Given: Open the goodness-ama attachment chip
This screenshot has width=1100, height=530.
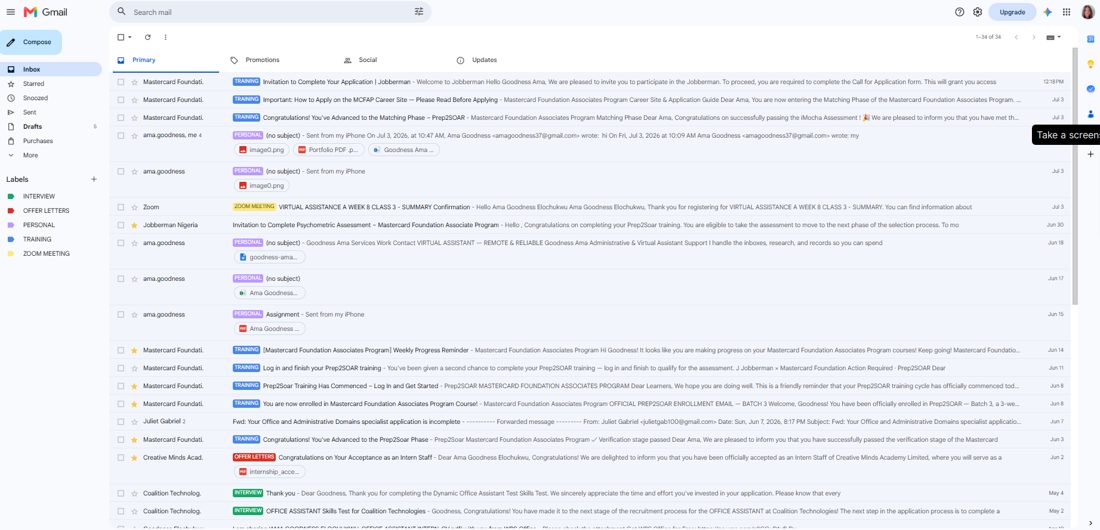Looking at the screenshot, I should click(x=269, y=257).
